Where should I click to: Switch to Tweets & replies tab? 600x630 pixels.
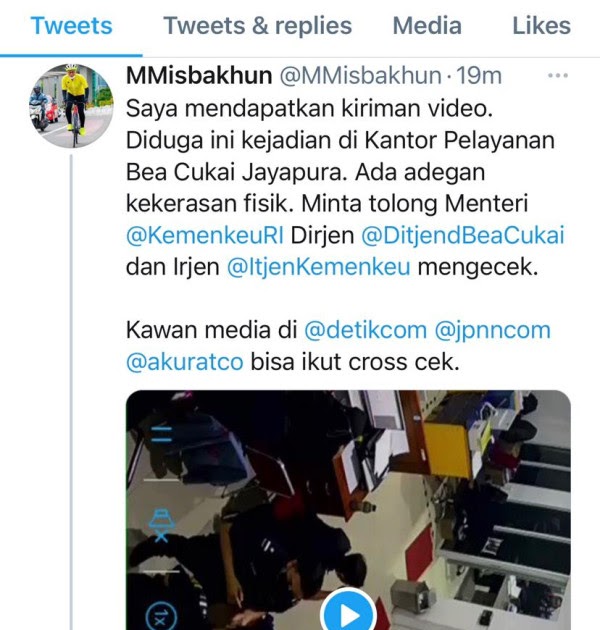(x=258, y=26)
